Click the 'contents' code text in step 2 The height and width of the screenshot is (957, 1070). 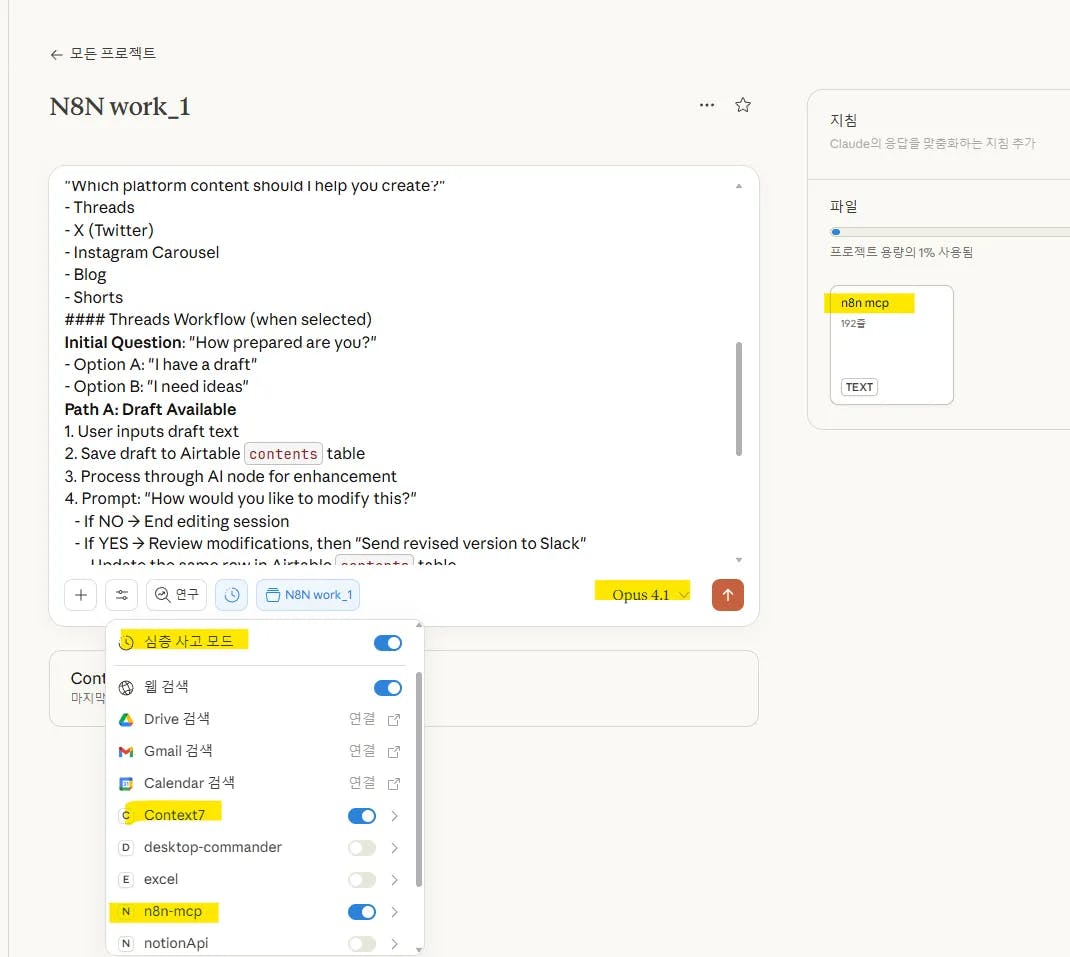[283, 454]
